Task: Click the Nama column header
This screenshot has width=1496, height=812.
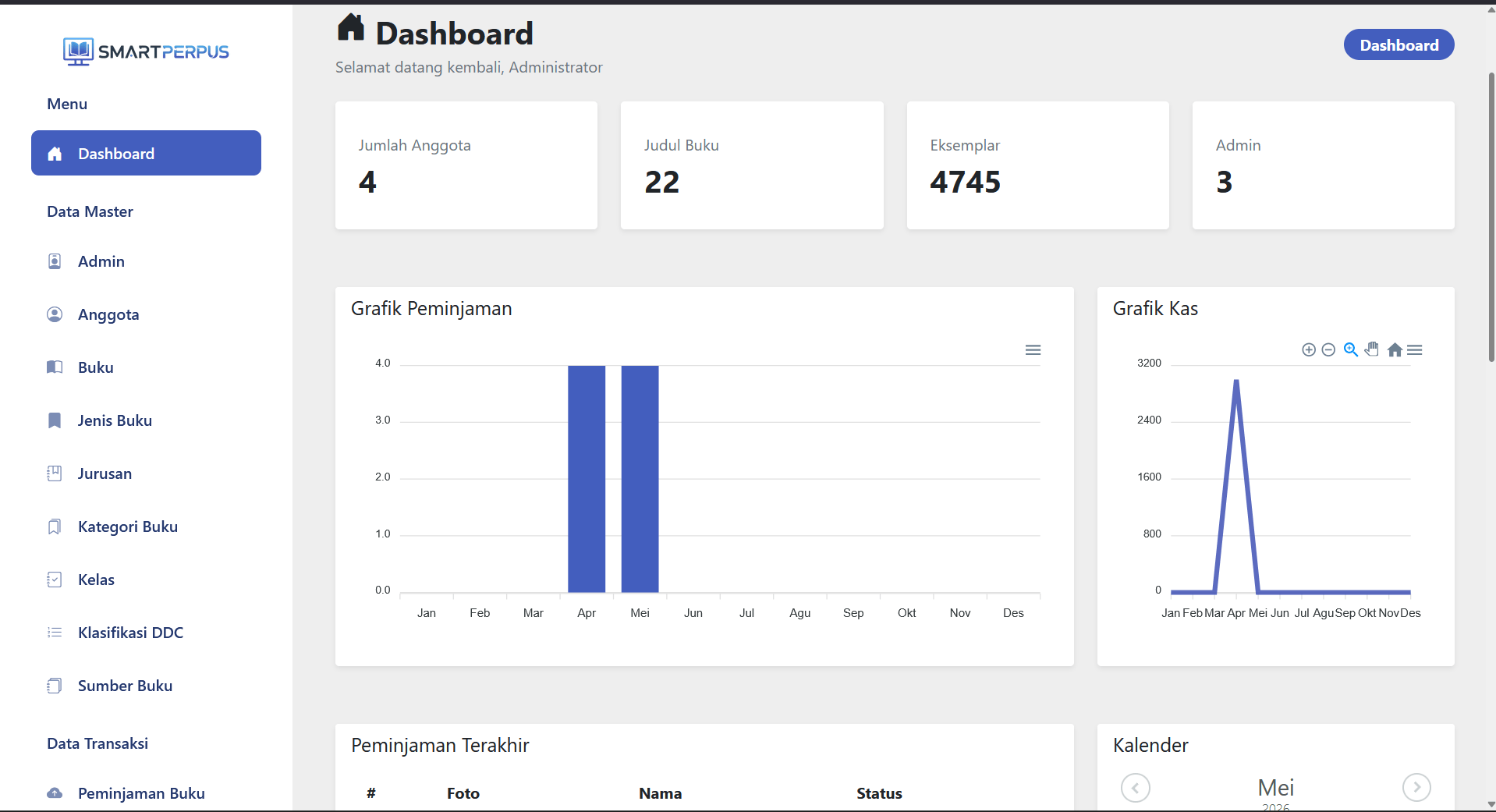Action: click(x=660, y=793)
